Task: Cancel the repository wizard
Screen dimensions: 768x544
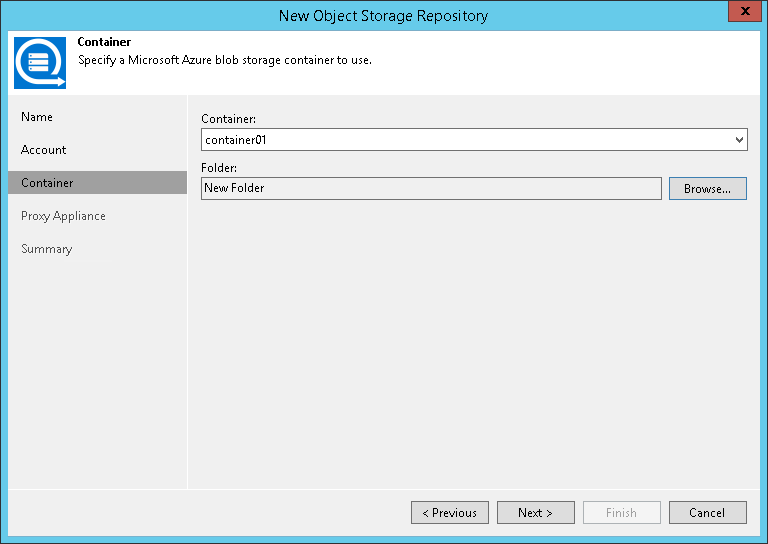Action: 708,513
